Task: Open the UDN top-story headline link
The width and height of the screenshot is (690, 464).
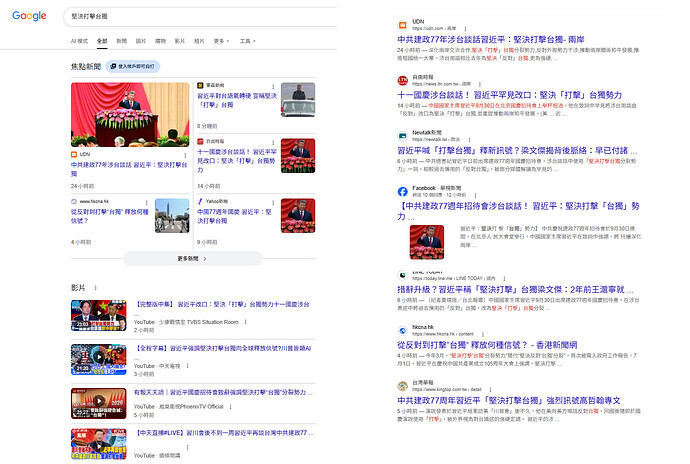Action: 129,169
